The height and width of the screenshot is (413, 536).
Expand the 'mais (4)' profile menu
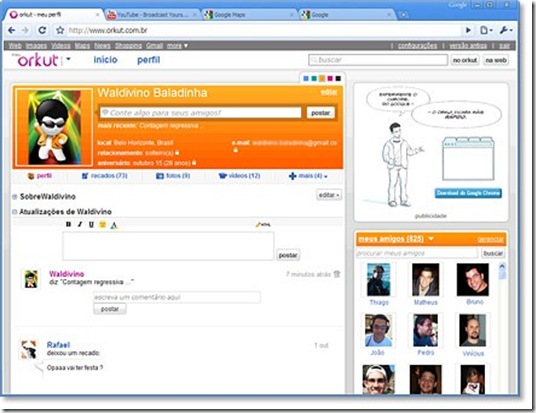pyautogui.click(x=308, y=176)
